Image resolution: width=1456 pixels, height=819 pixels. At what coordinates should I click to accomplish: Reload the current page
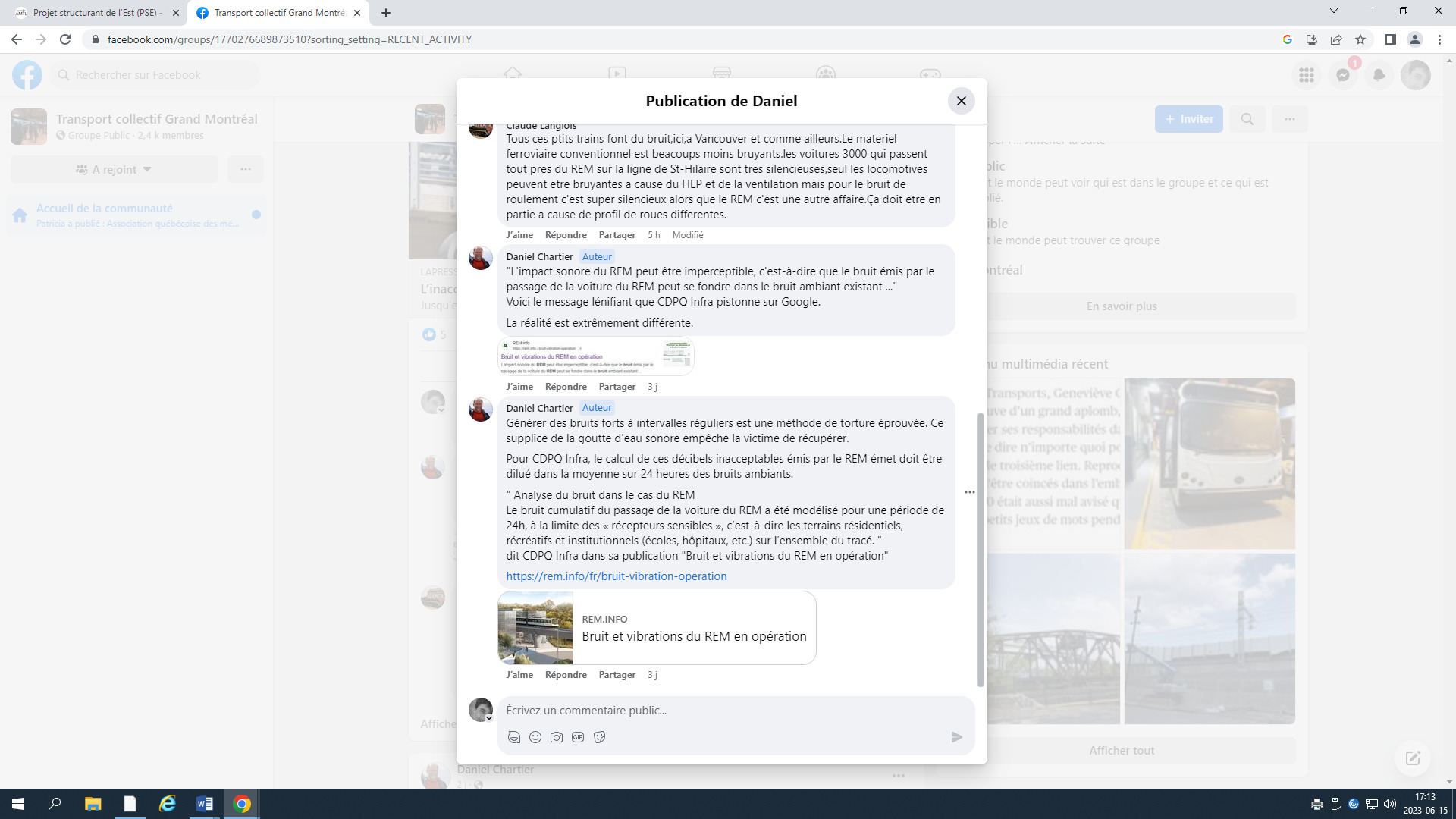coord(65,39)
